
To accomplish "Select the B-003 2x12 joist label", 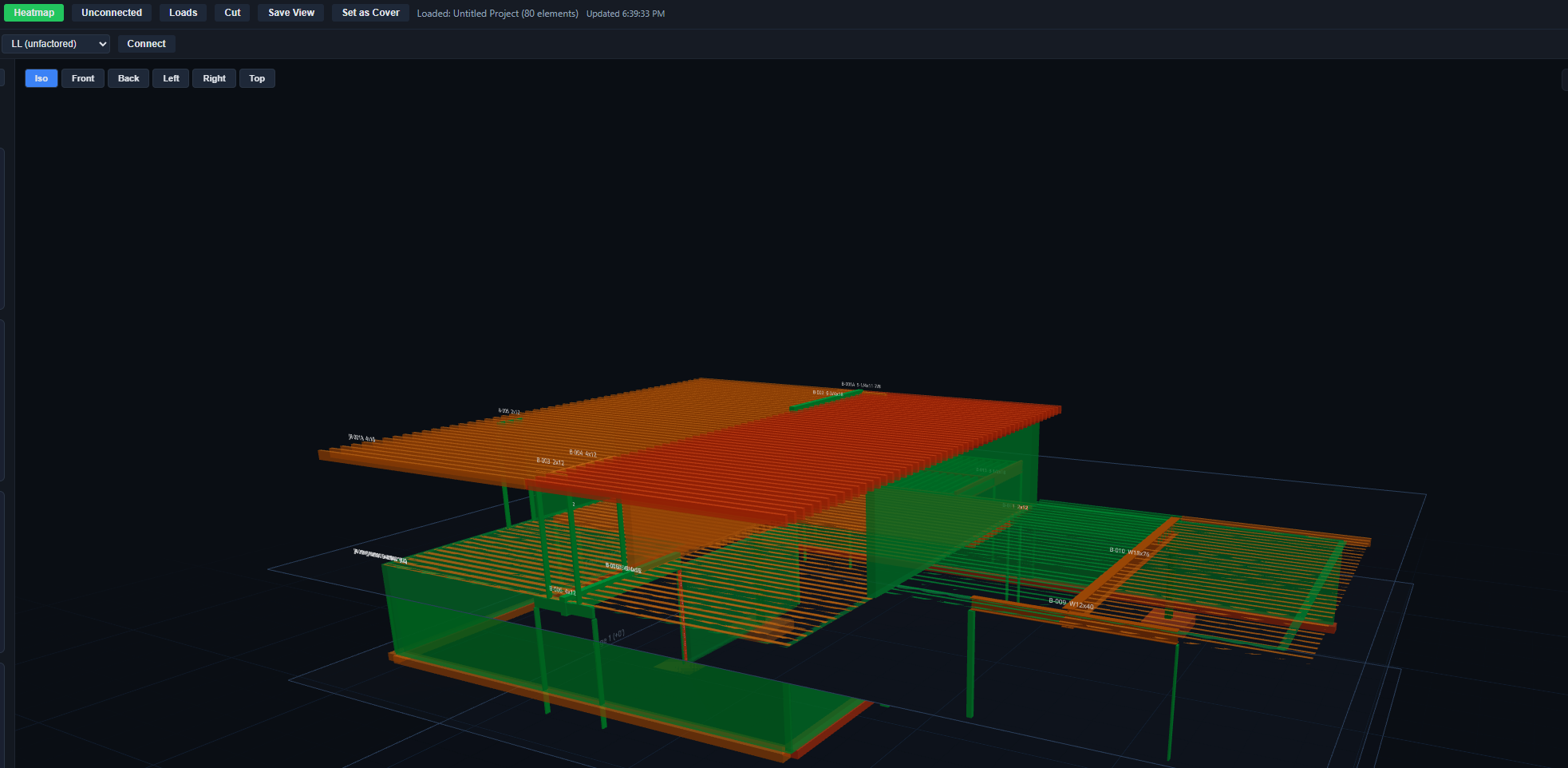I will 550,461.
